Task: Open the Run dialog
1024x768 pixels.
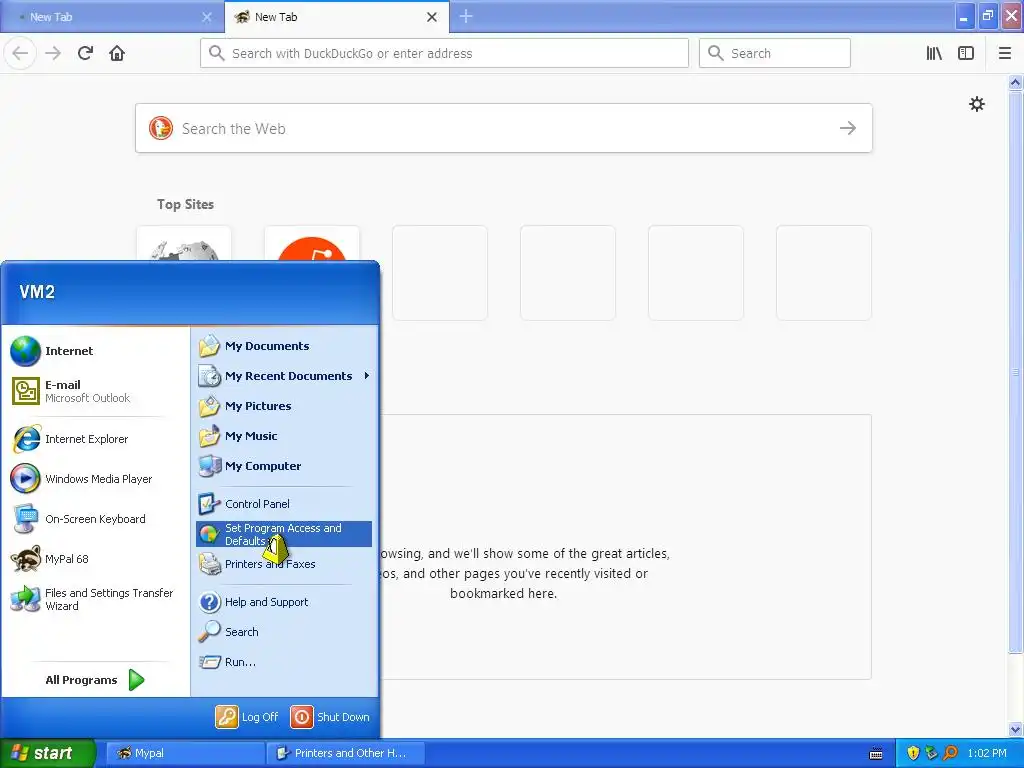Action: tap(284, 662)
